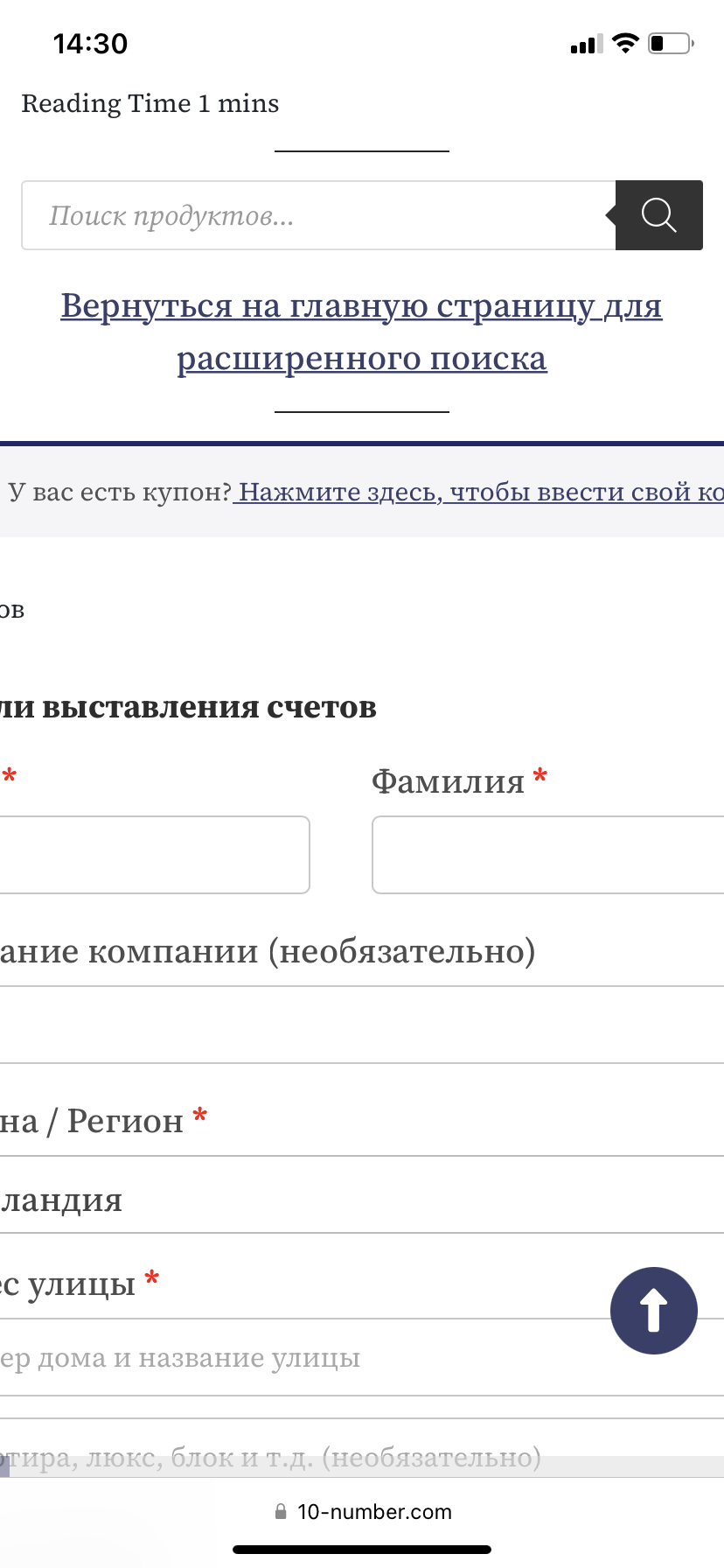Screen dimensions: 724x1568
Task: Click into the Фамилия text box
Action: (x=547, y=855)
